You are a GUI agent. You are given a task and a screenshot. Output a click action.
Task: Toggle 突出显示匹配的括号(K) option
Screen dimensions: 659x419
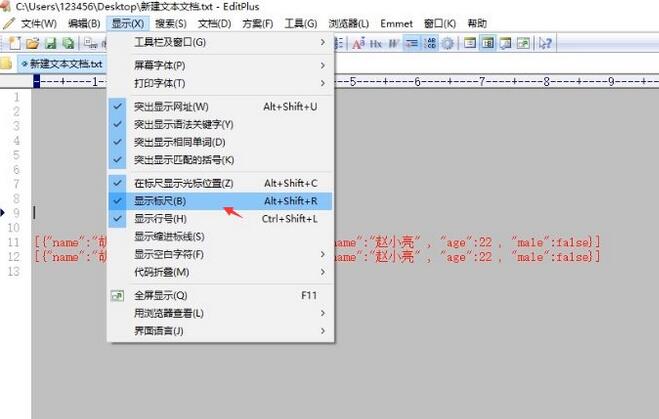coord(221,160)
